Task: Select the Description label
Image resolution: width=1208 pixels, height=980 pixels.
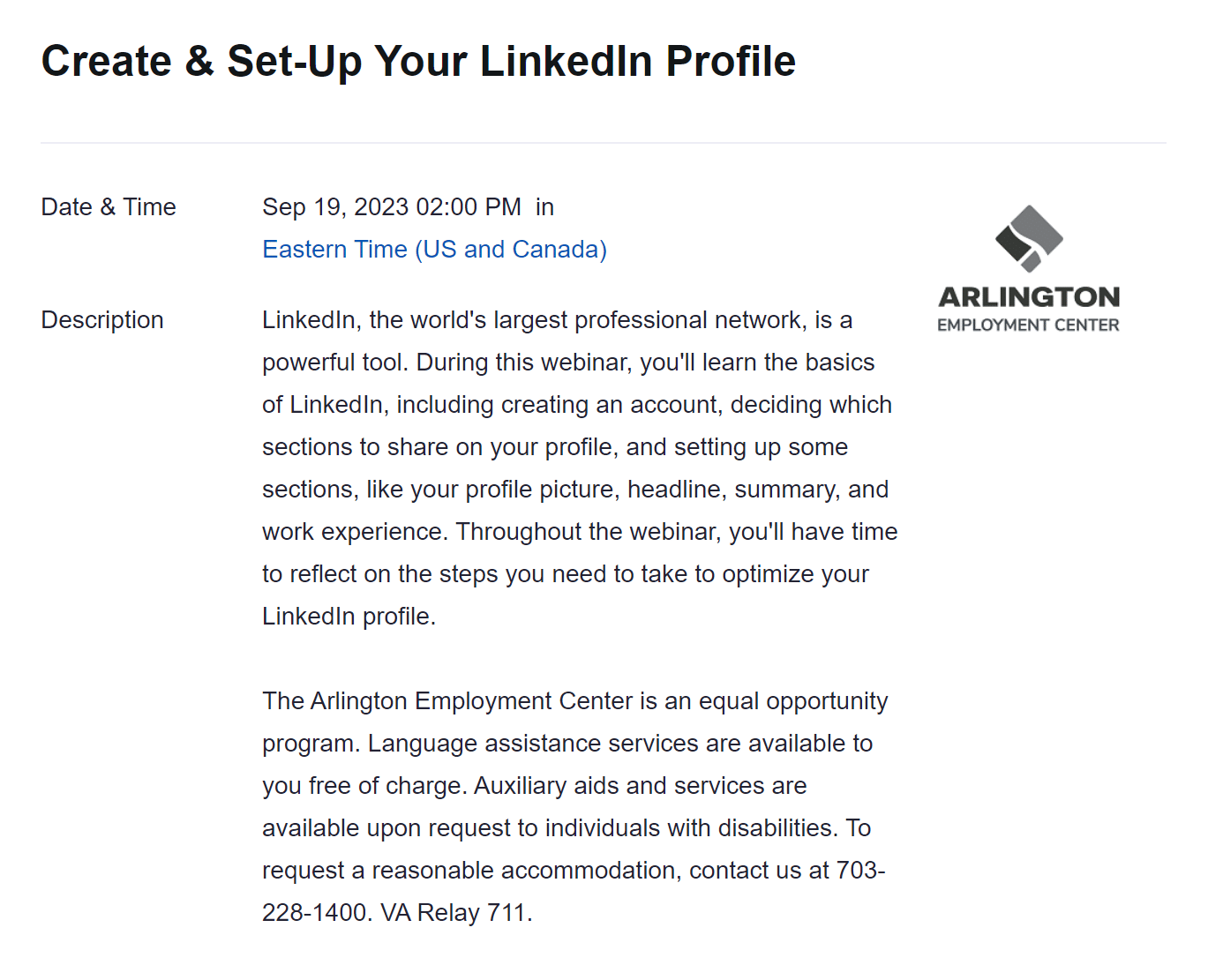Action: 102,320
